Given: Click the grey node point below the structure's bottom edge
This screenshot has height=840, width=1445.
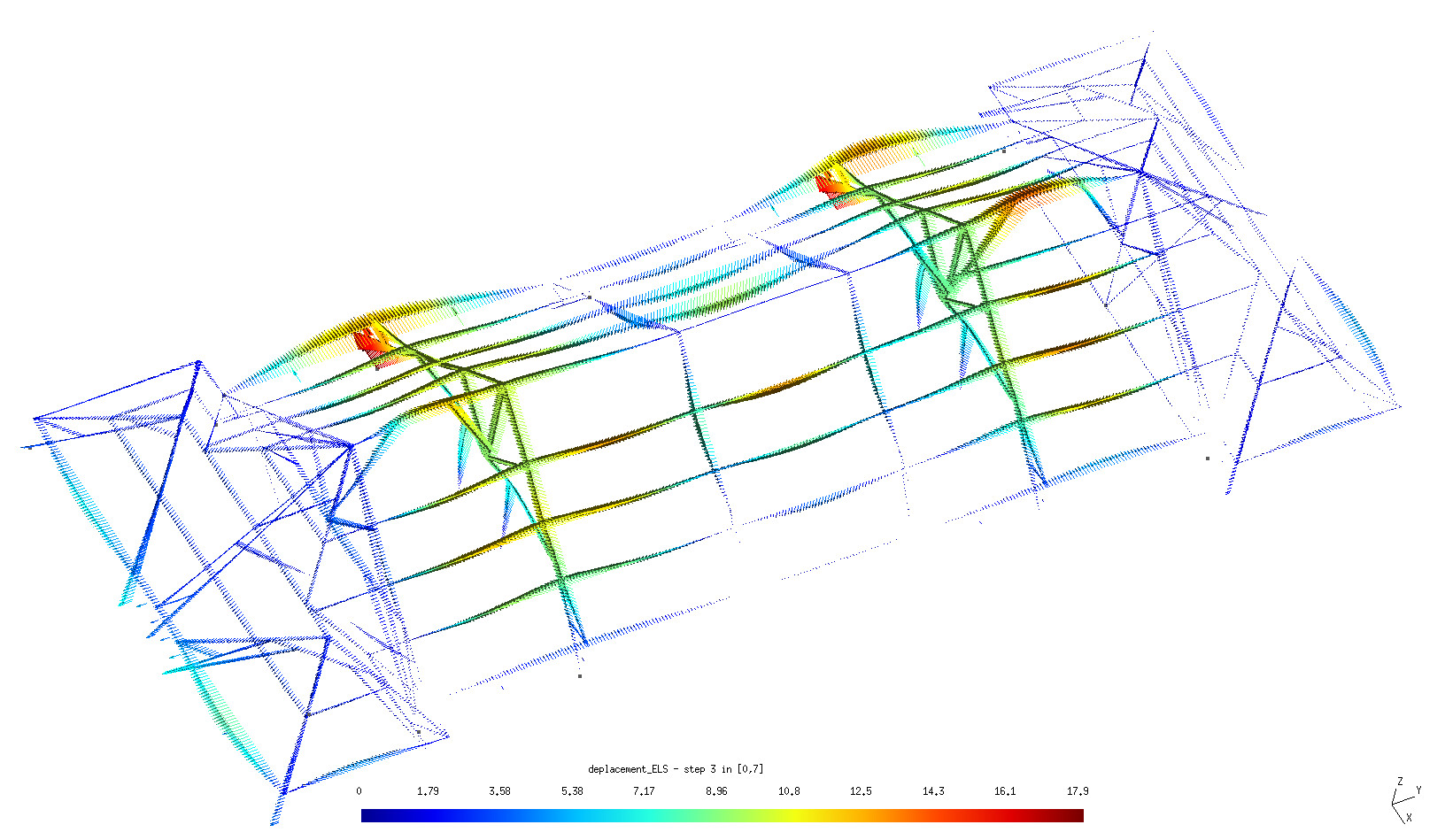Looking at the screenshot, I should pyautogui.click(x=580, y=676).
